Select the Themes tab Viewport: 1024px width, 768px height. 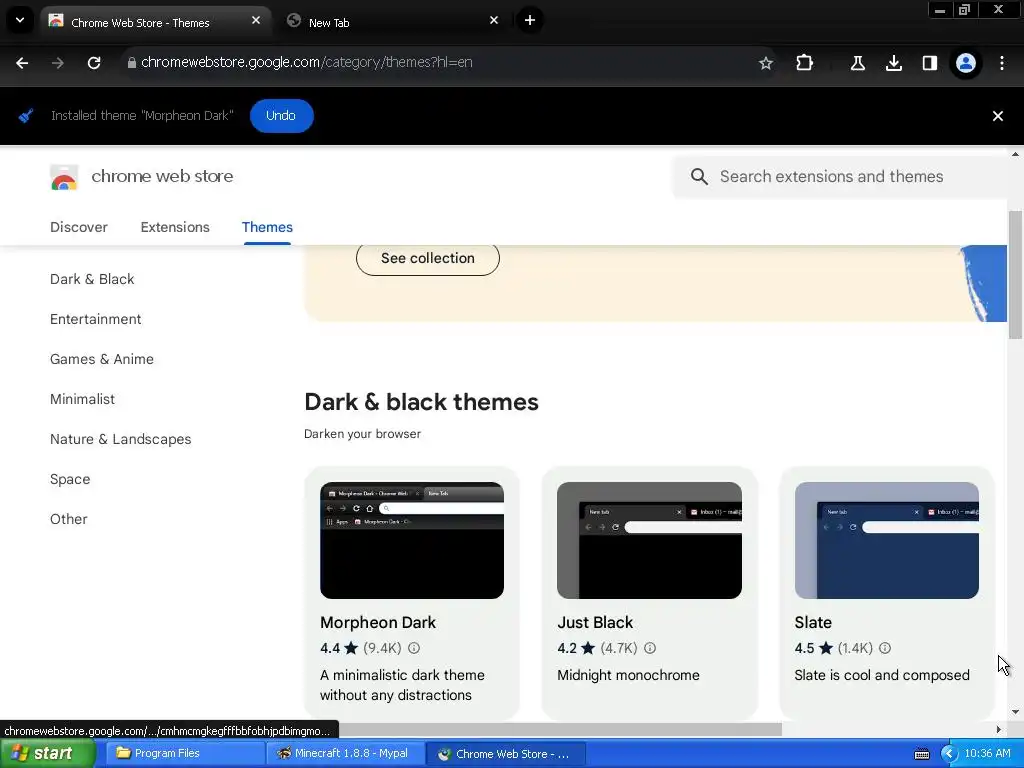coord(267,227)
